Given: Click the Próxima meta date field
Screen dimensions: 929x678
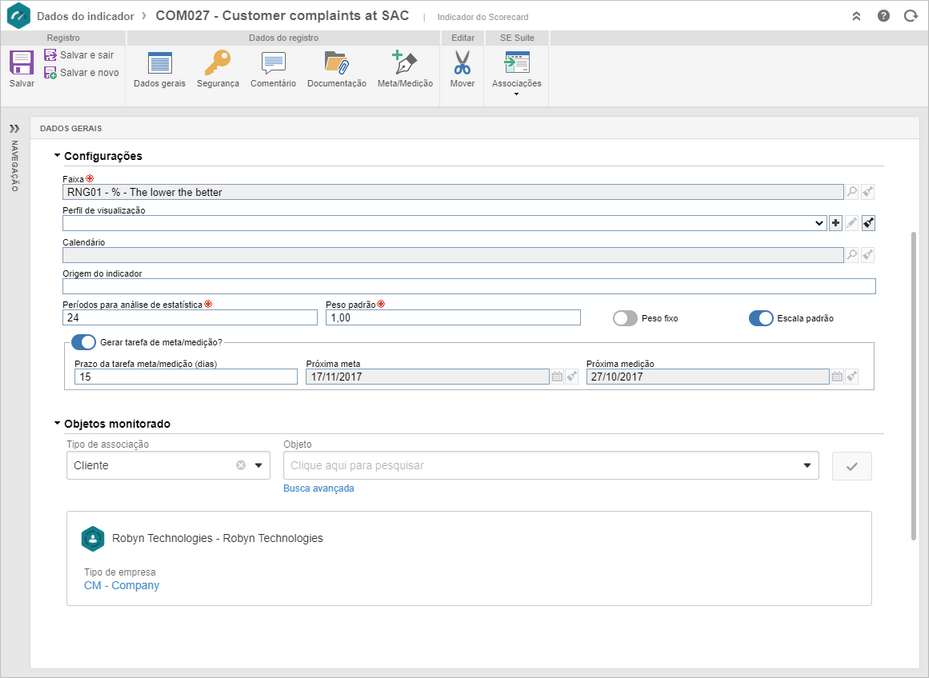Looking at the screenshot, I should pyautogui.click(x=427, y=377).
